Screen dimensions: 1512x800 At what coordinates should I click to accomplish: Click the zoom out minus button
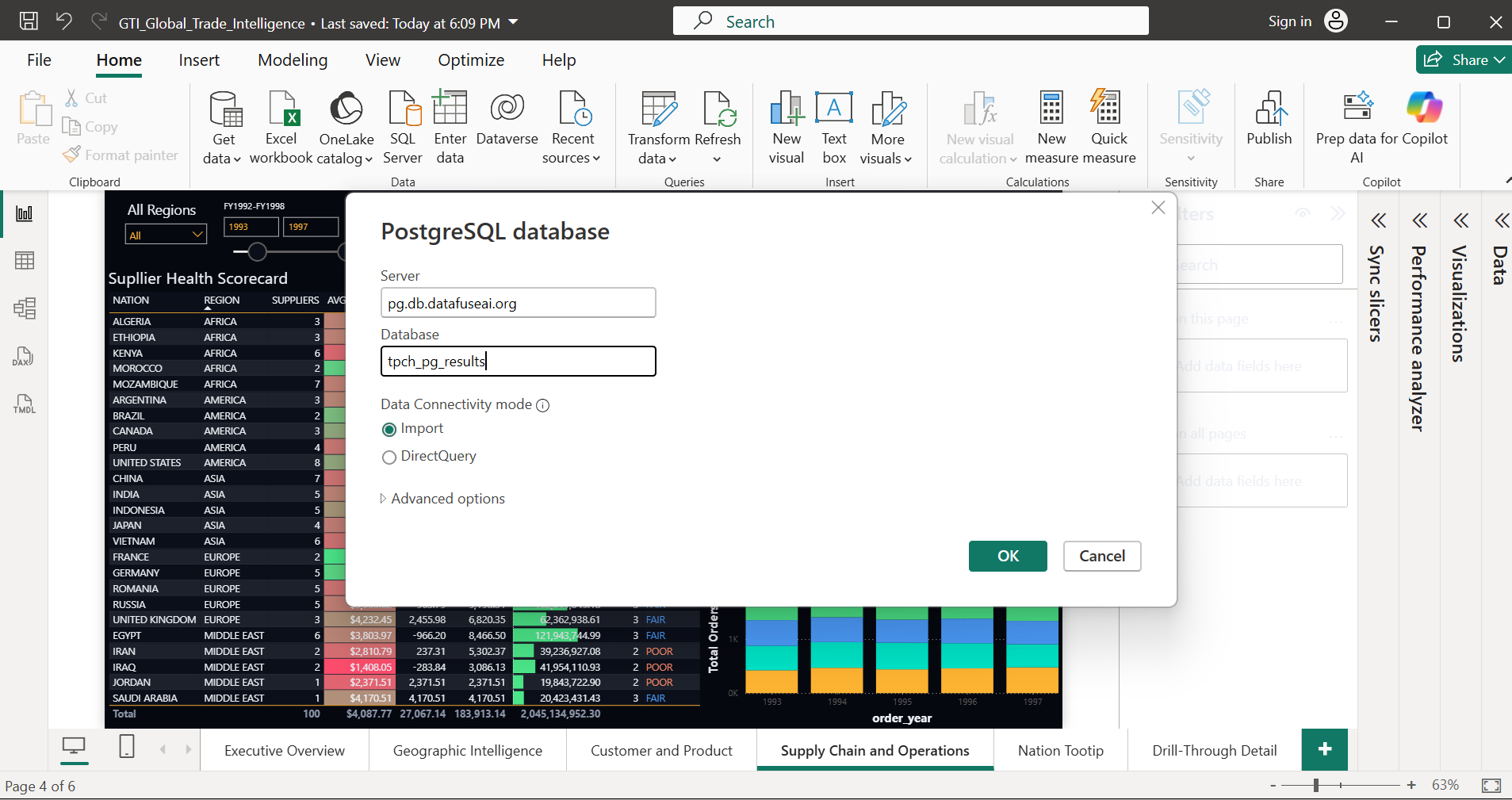pyautogui.click(x=1273, y=786)
